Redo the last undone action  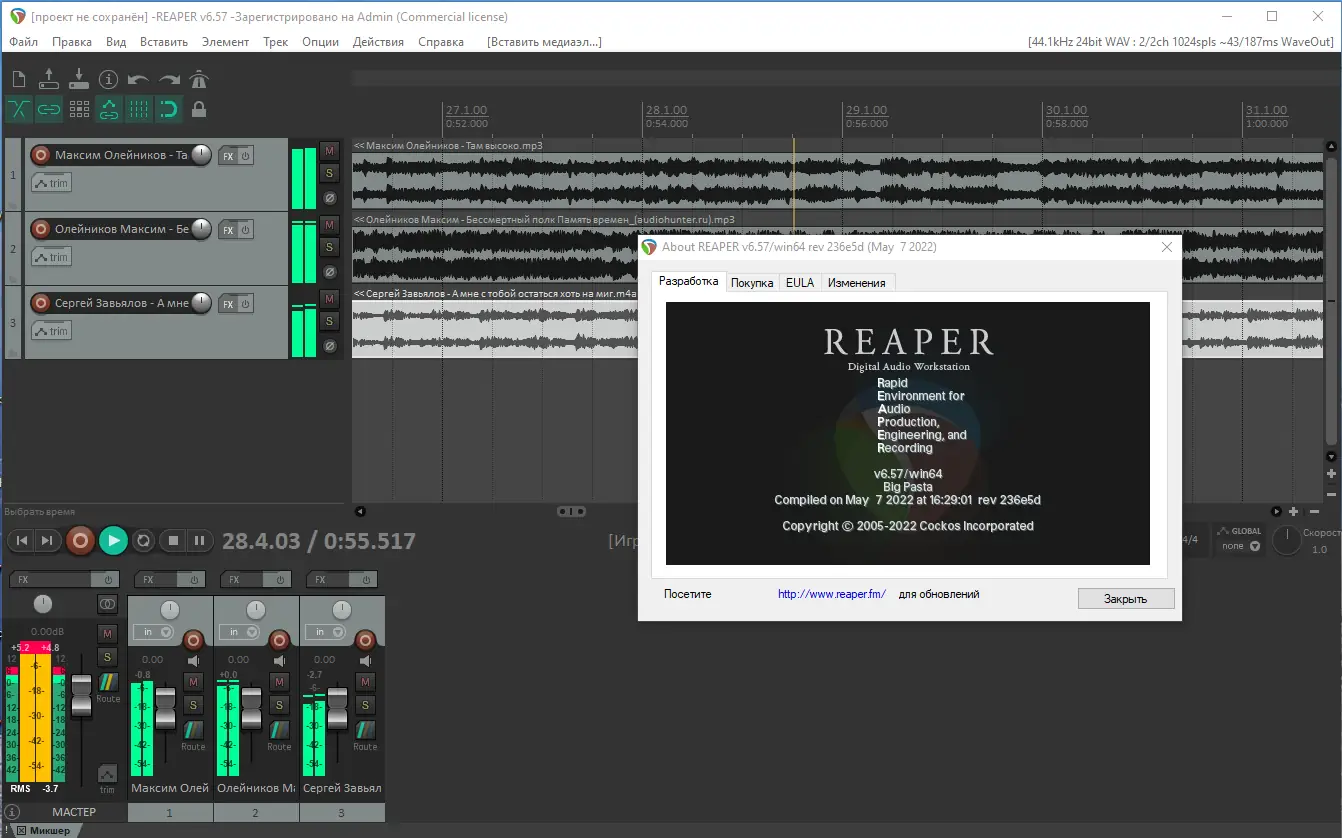[169, 80]
